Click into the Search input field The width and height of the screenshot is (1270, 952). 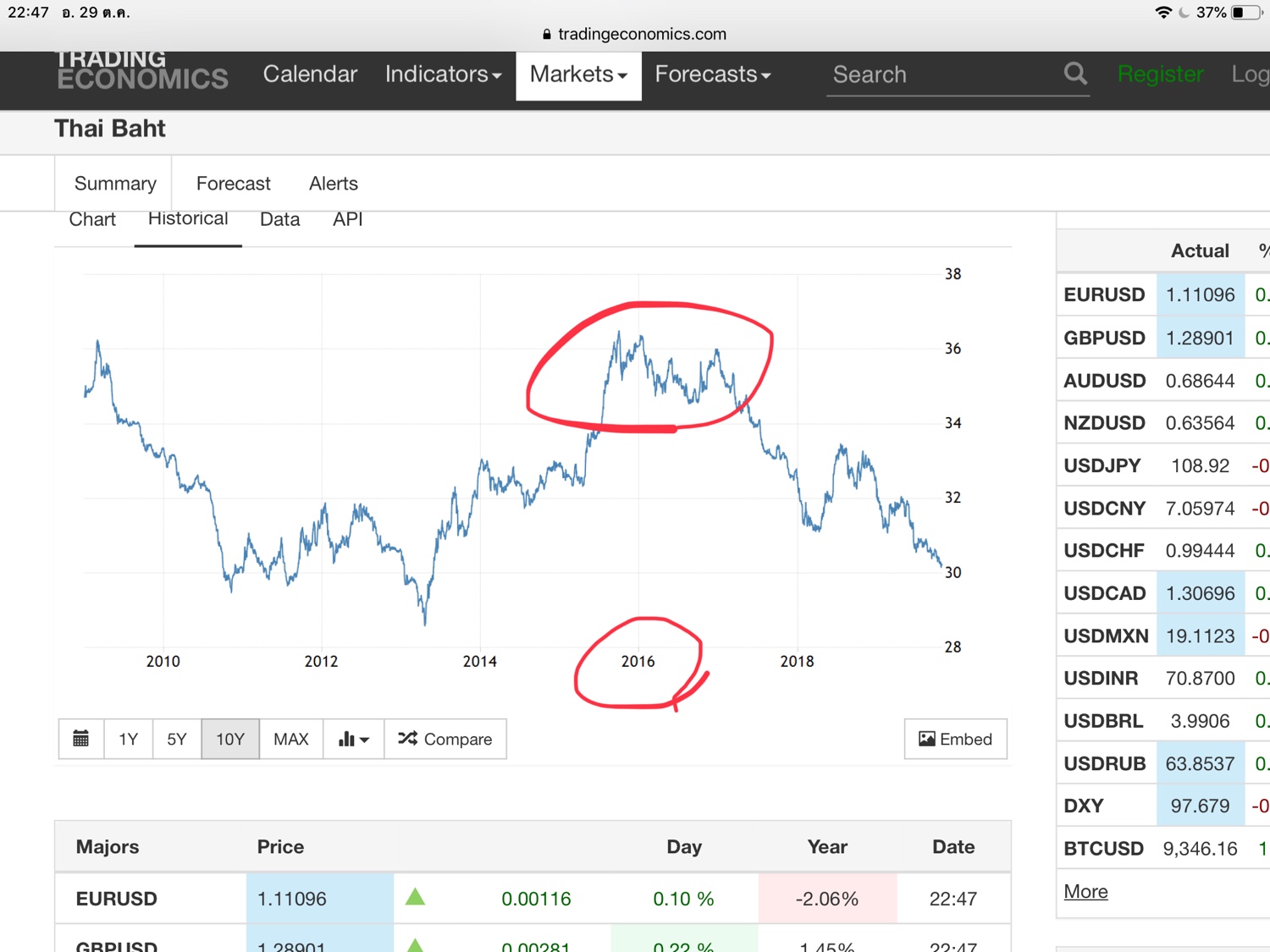pos(940,74)
